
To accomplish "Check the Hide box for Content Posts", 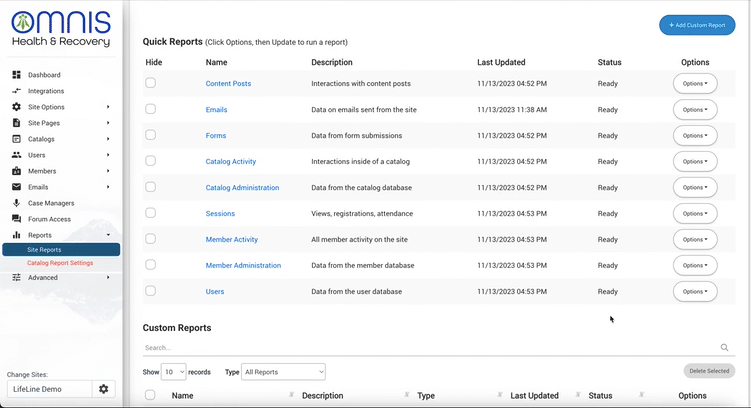I will click(x=151, y=83).
